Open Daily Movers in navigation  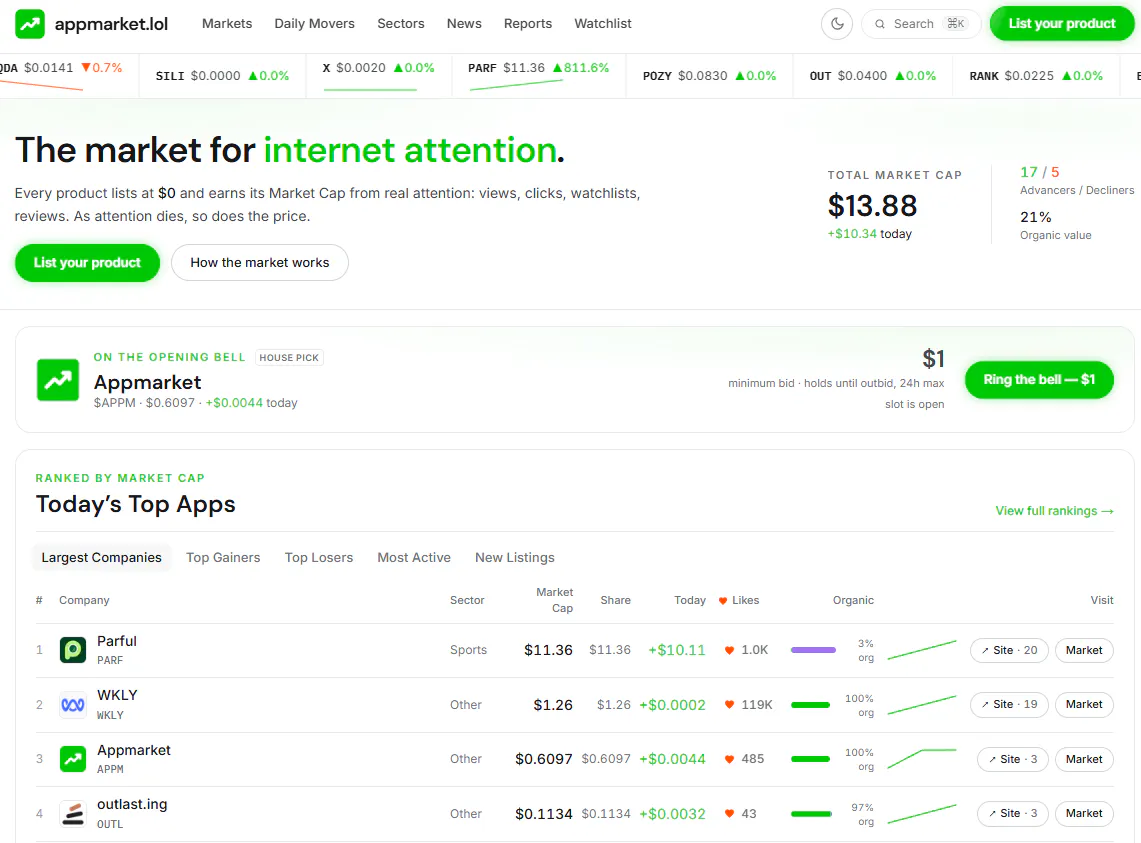(314, 23)
